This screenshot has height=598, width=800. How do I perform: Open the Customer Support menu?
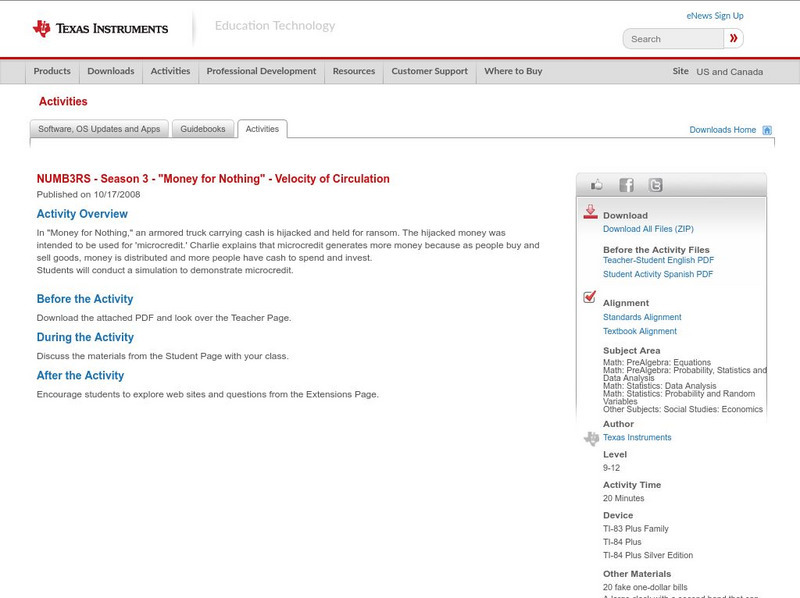[430, 71]
